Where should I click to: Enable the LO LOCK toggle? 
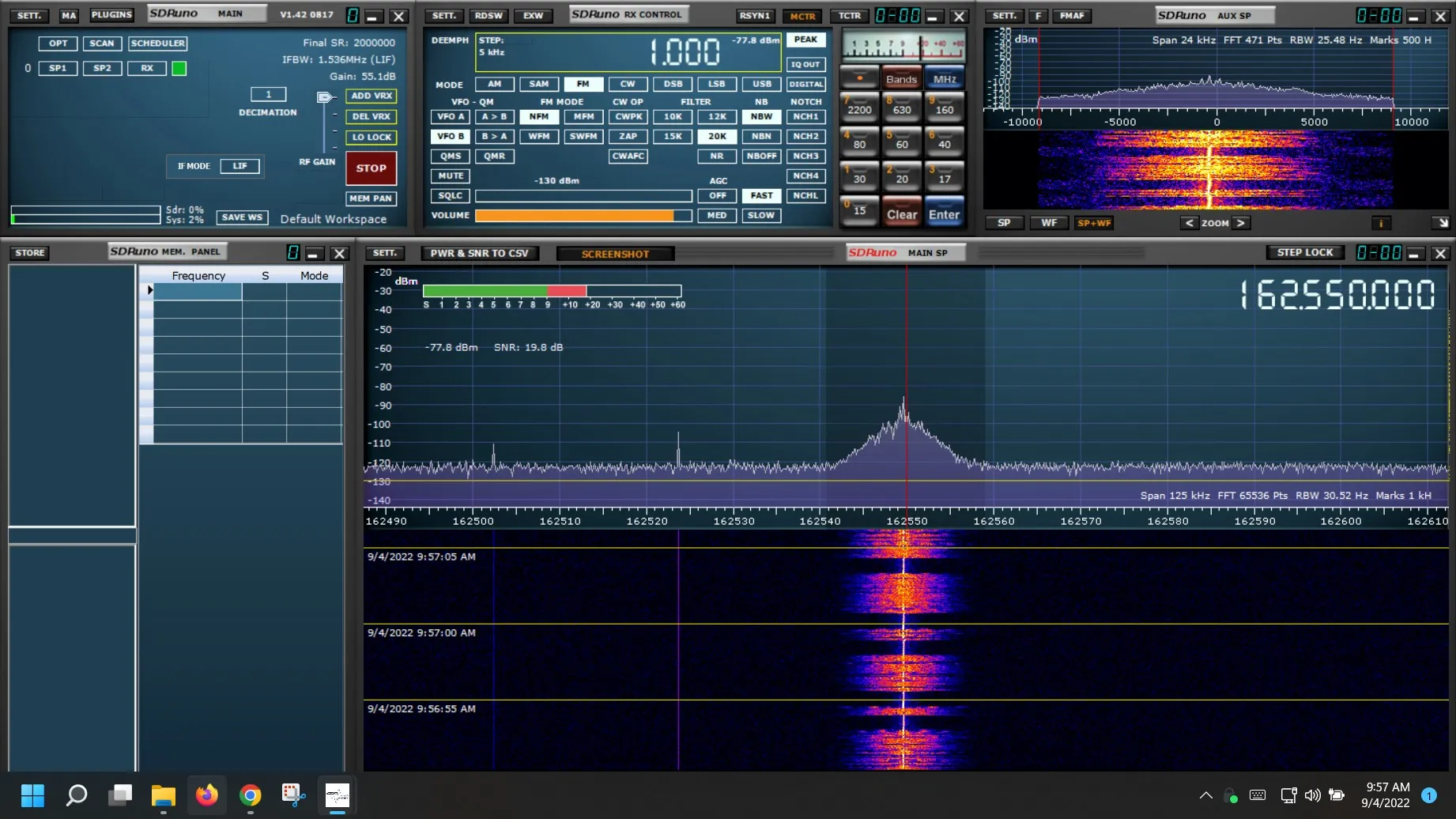(x=372, y=137)
